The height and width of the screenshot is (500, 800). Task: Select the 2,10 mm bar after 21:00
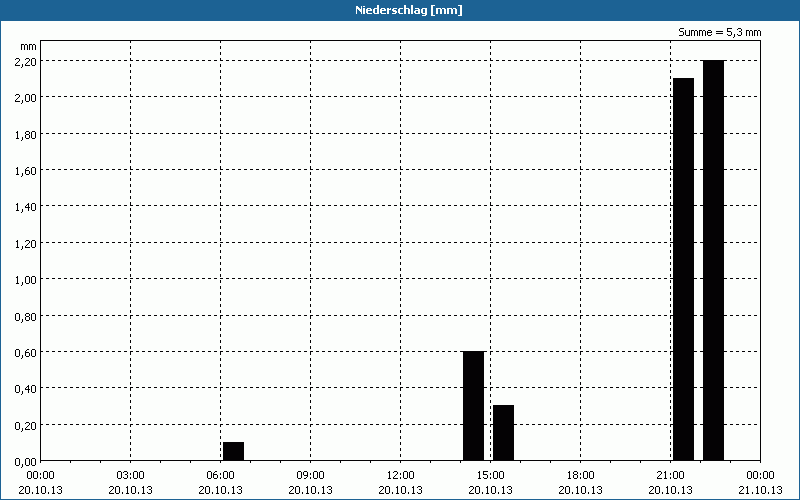[684, 269]
